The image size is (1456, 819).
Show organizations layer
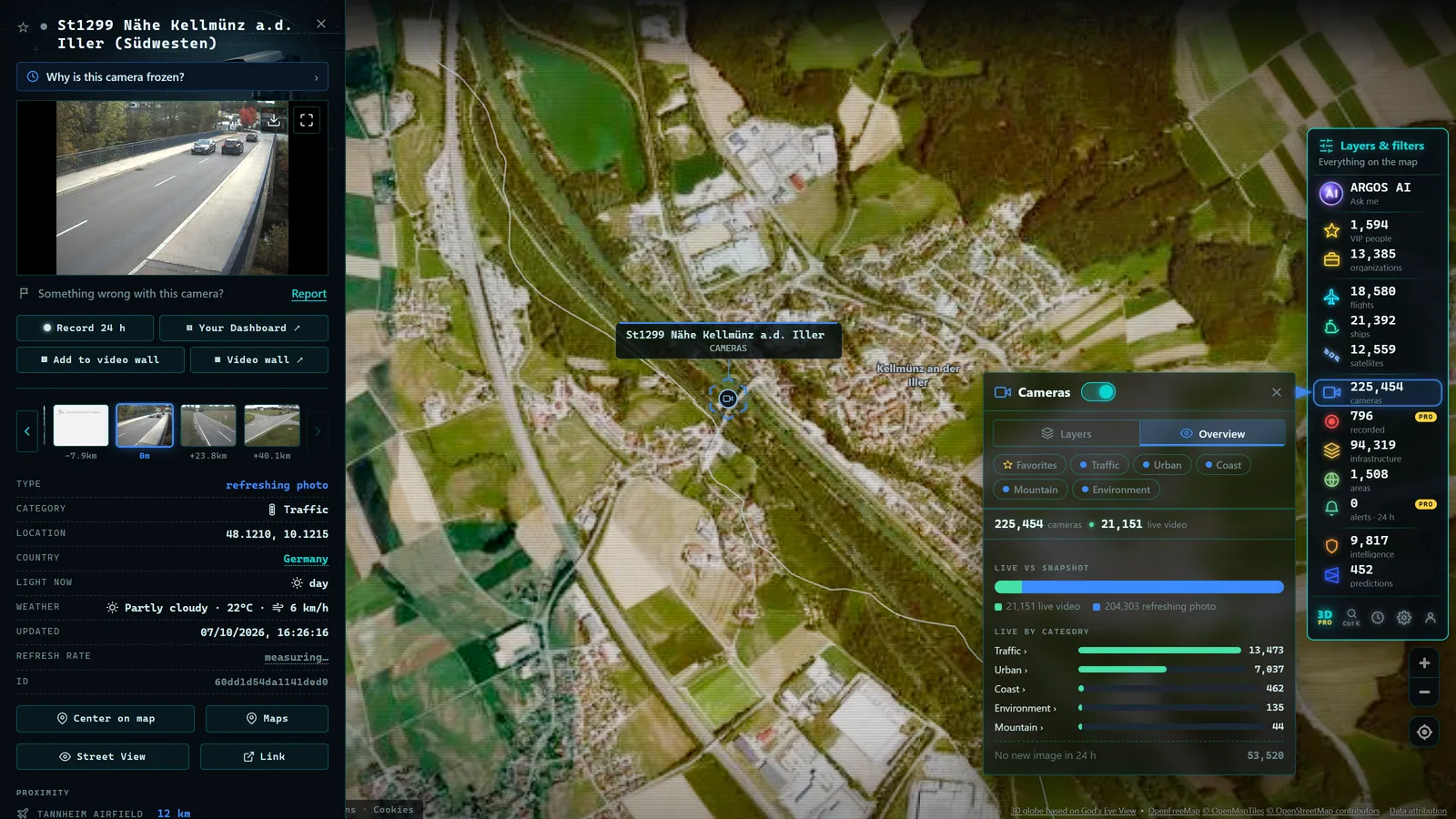pyautogui.click(x=1377, y=259)
